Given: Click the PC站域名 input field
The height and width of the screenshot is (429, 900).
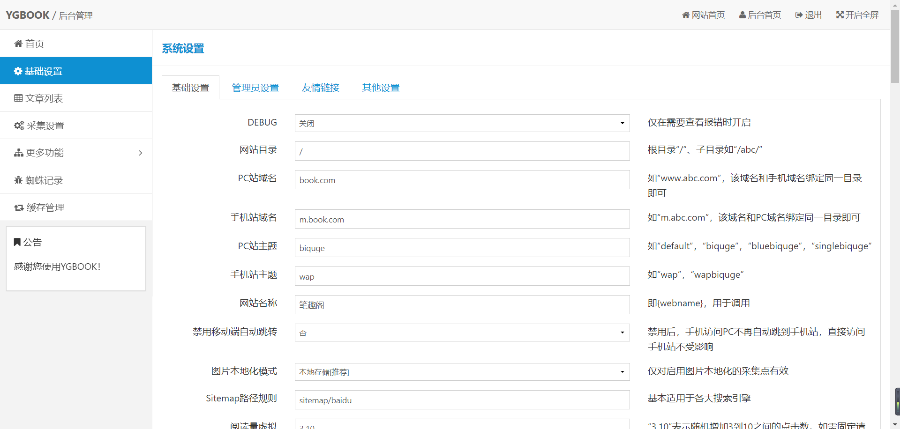Looking at the screenshot, I should (x=462, y=180).
